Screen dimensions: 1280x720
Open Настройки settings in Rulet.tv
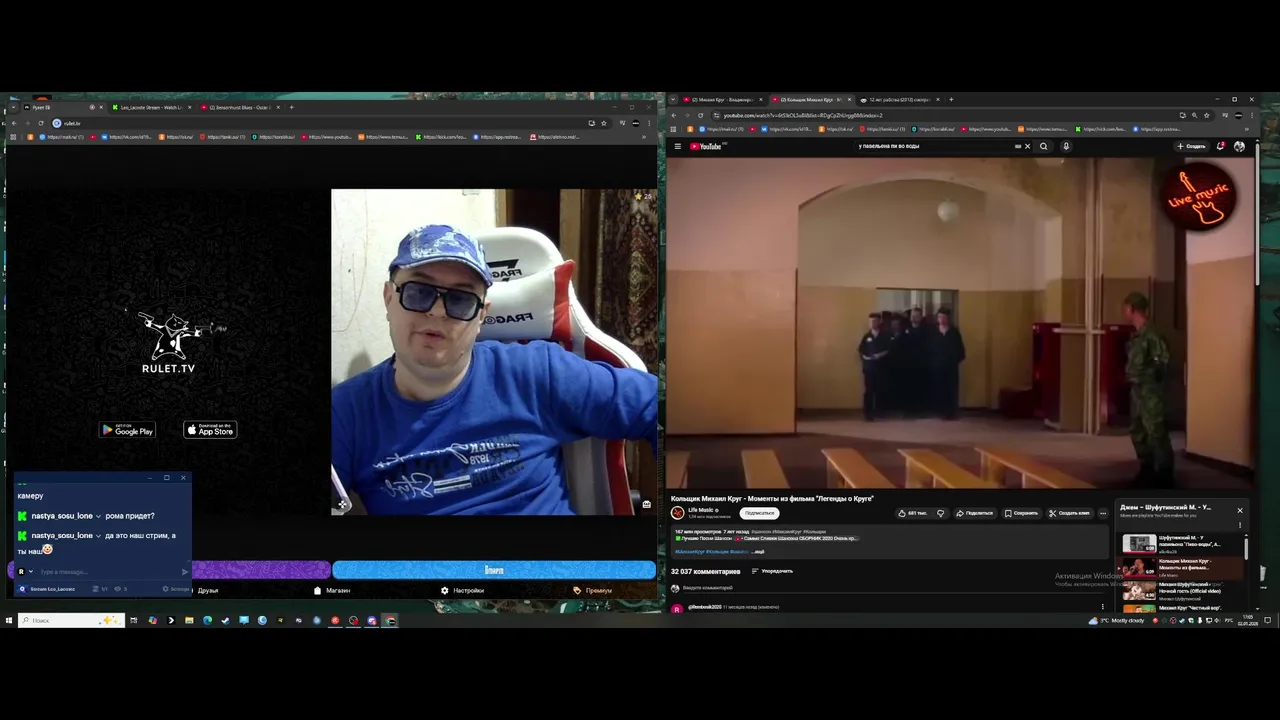pos(462,590)
